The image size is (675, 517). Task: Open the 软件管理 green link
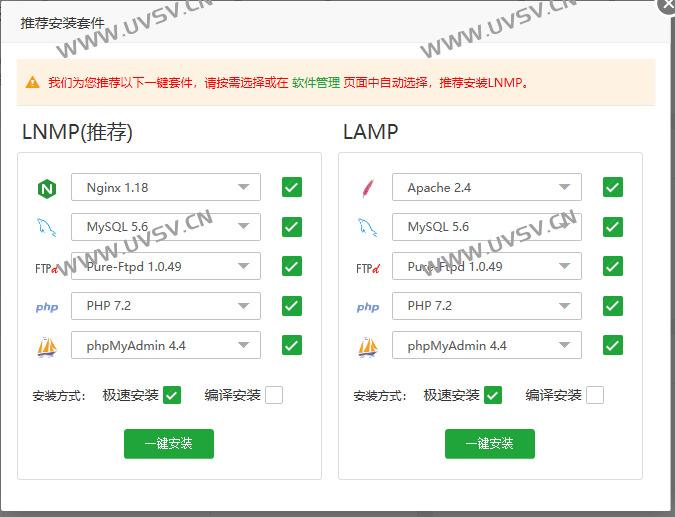click(316, 83)
